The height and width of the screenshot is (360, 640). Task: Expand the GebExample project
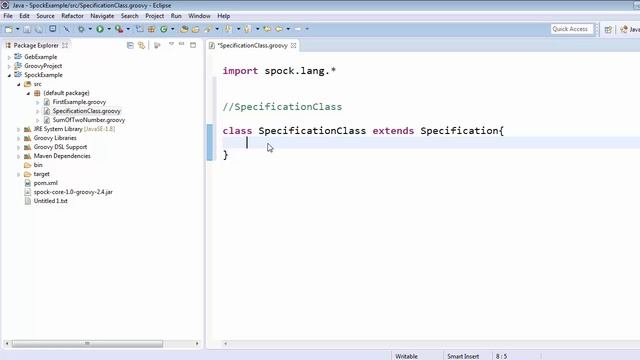coord(9,57)
